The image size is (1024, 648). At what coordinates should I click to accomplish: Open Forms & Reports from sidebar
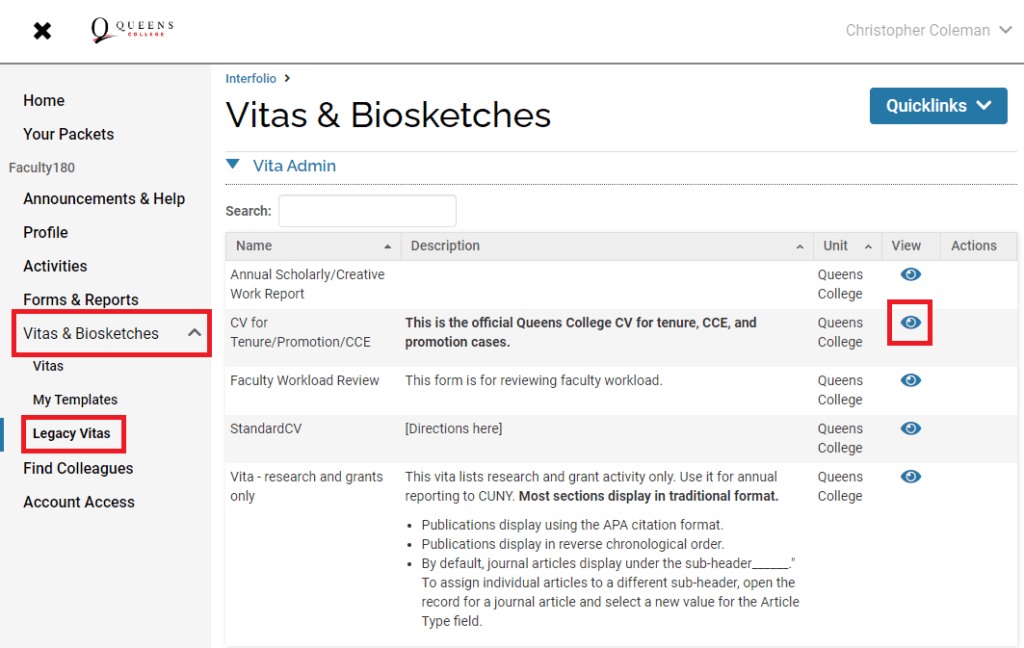click(81, 300)
